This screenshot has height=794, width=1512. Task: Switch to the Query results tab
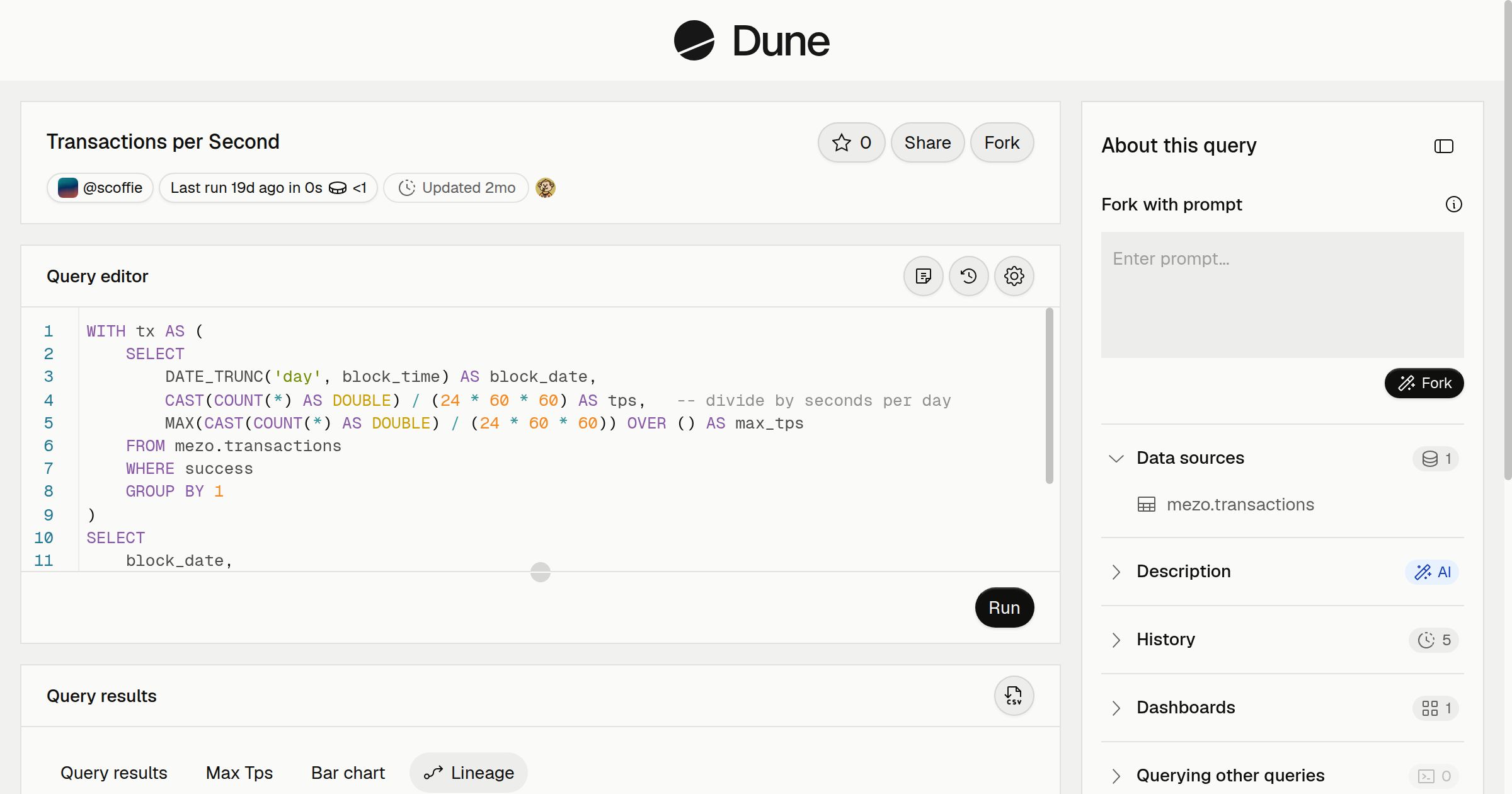[114, 773]
